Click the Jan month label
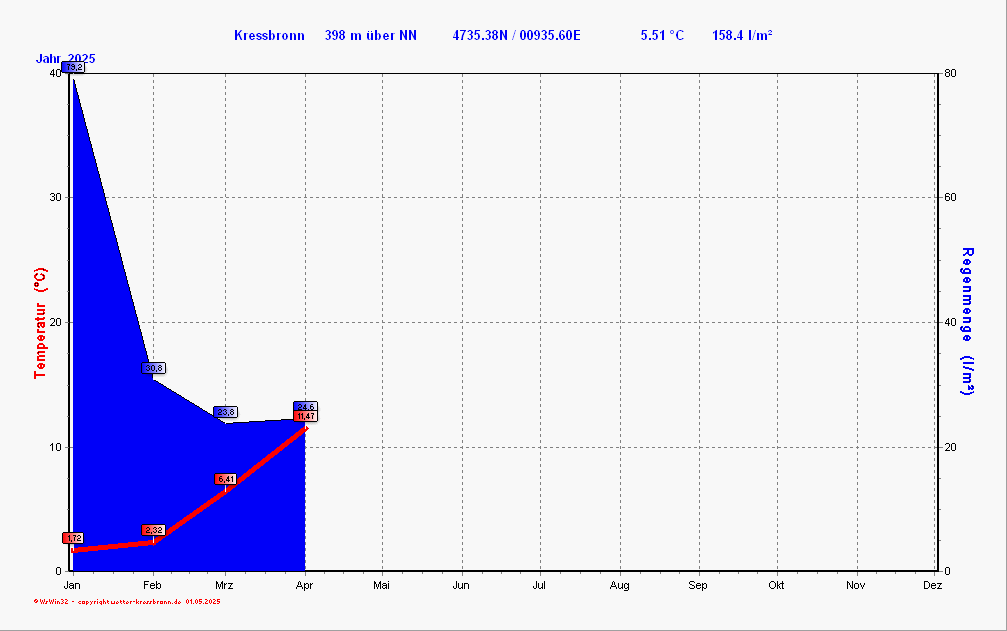This screenshot has width=1007, height=631. click(72, 585)
